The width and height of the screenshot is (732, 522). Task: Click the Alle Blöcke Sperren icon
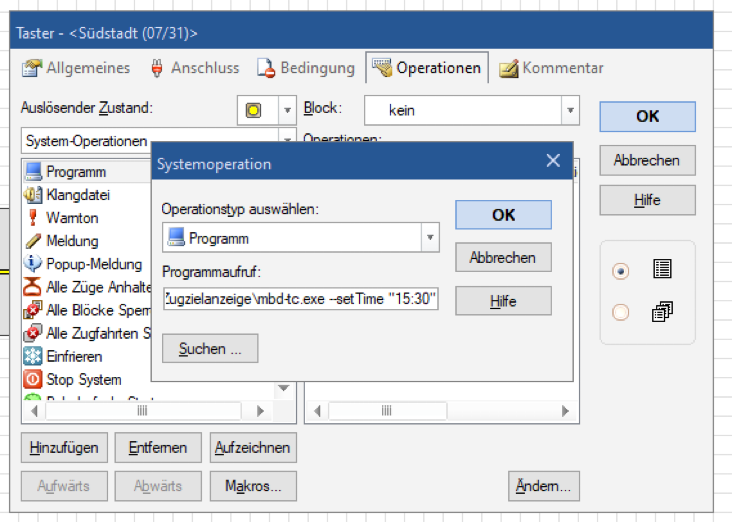[33, 310]
